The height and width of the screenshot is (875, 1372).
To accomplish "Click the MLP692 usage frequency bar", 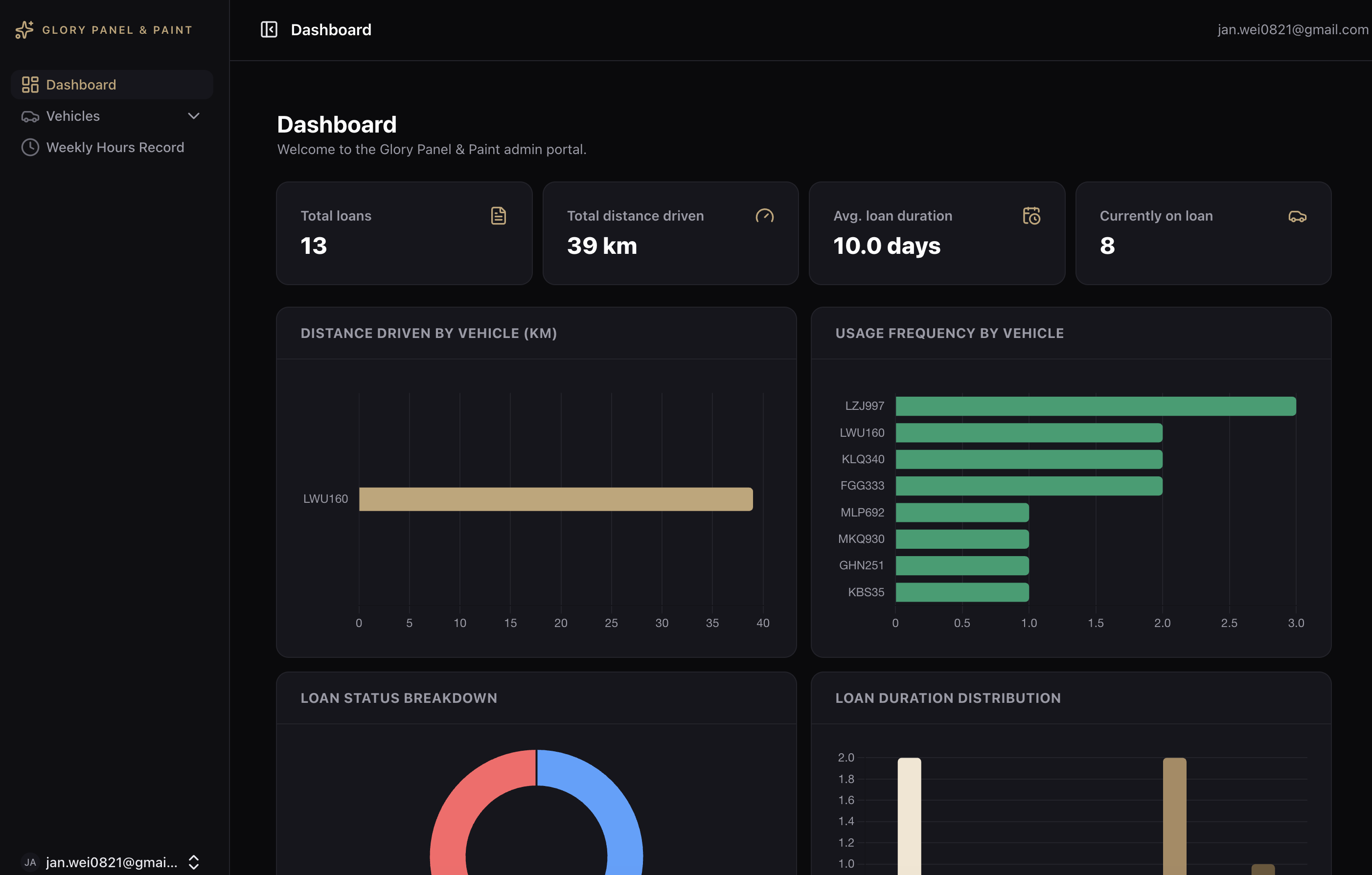I will point(962,513).
